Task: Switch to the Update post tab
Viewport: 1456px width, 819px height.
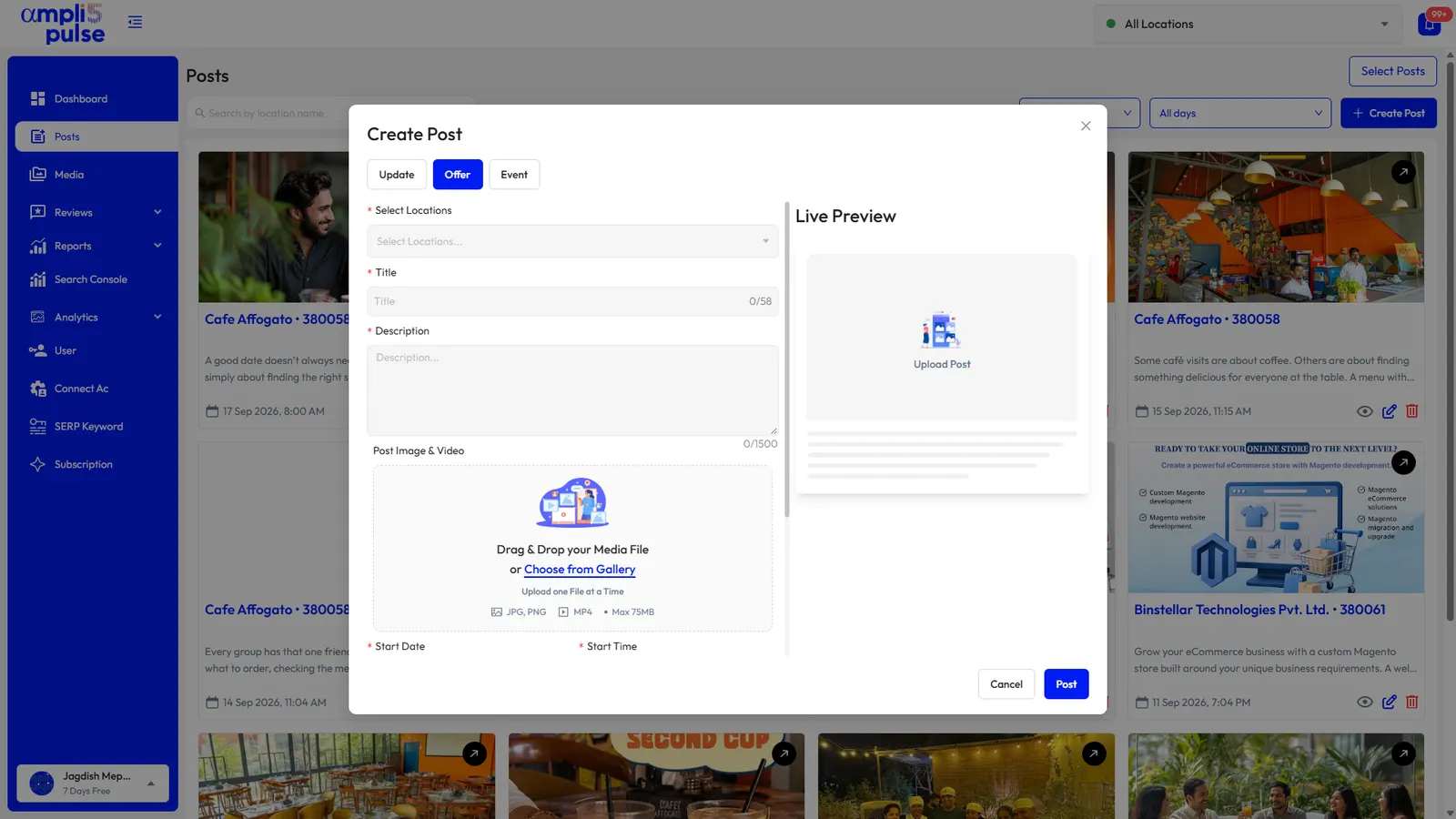Action: (x=397, y=175)
